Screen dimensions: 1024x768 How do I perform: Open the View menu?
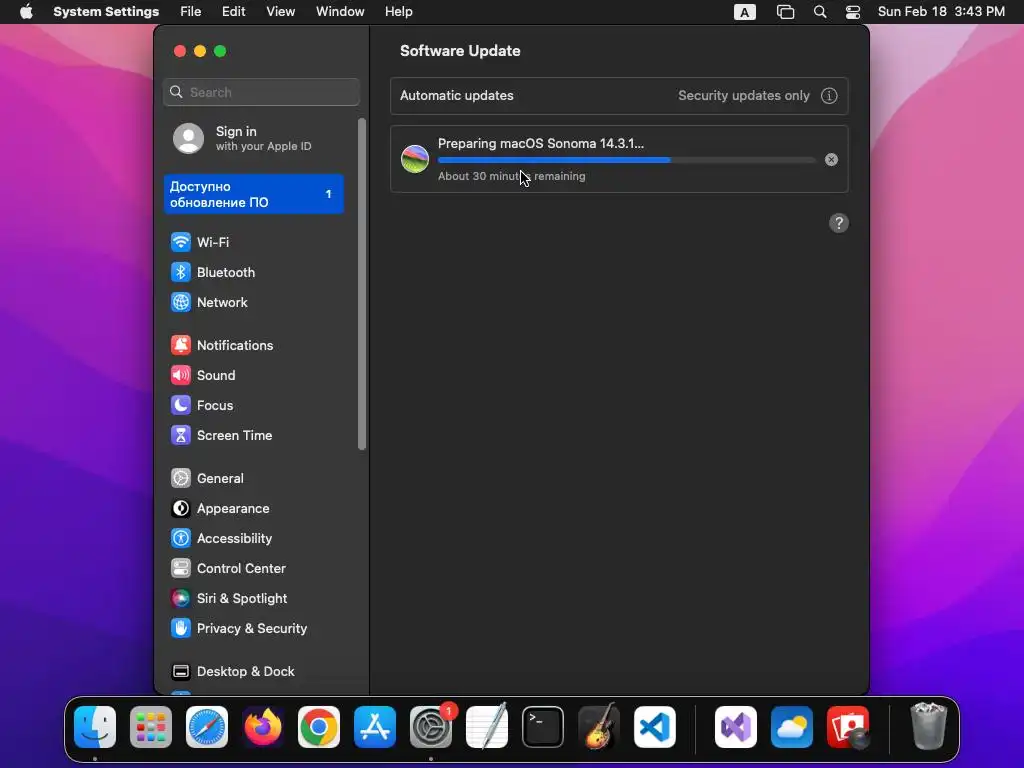coord(280,12)
